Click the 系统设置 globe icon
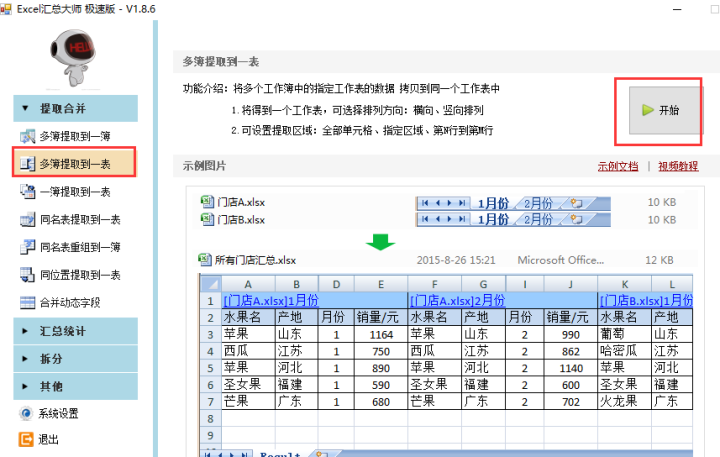 (x=26, y=413)
